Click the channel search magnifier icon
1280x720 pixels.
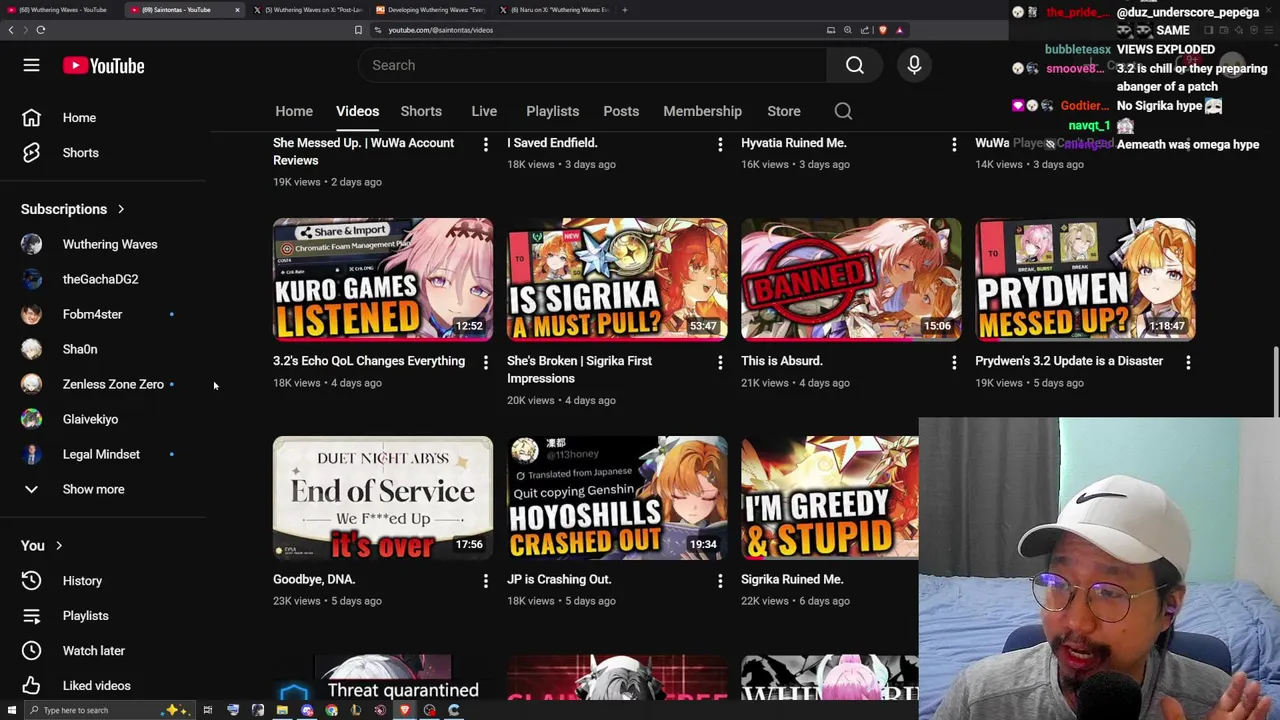(843, 111)
